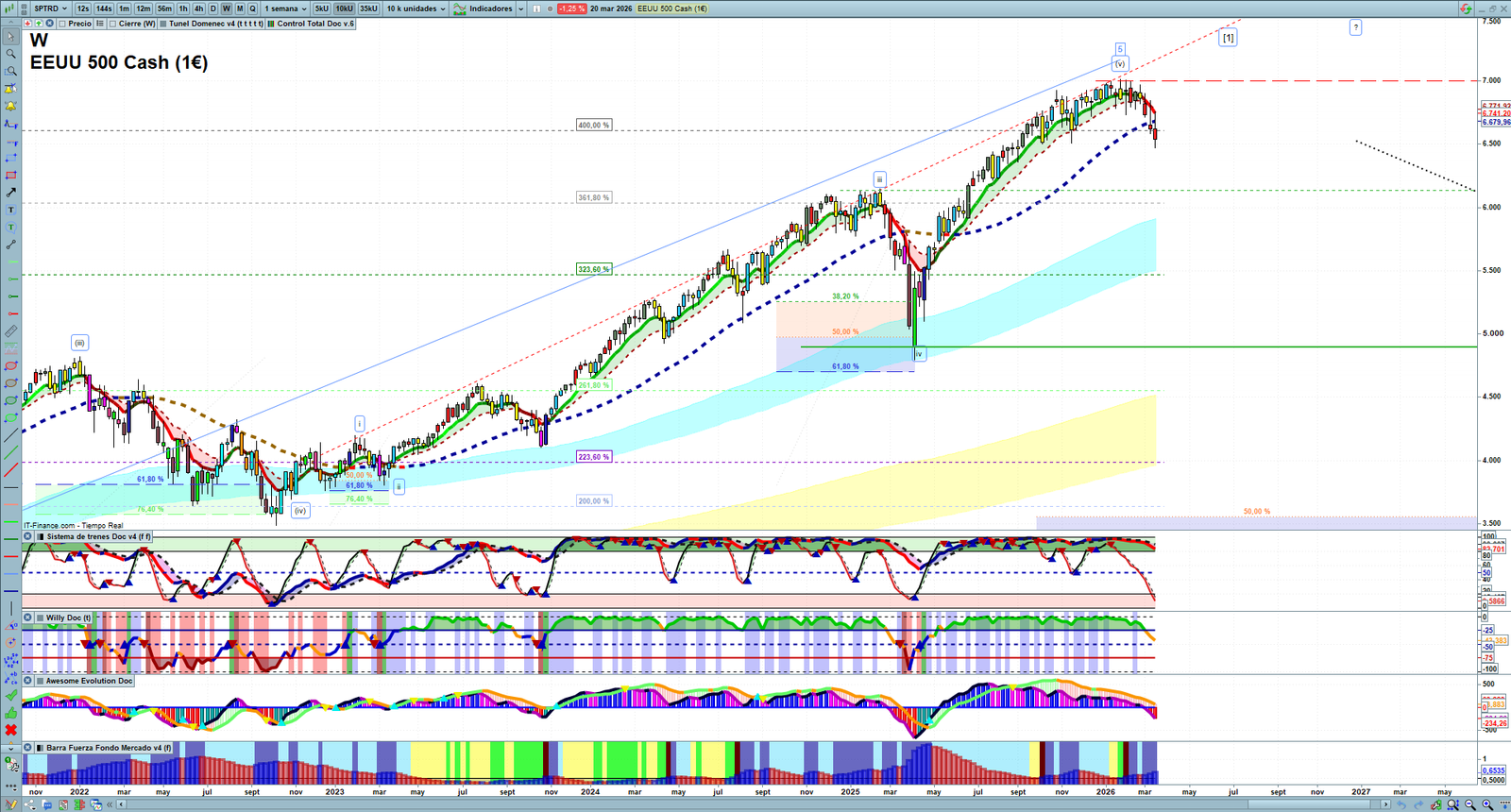
Task: Select the boxed T text tool
Action: 10,210
